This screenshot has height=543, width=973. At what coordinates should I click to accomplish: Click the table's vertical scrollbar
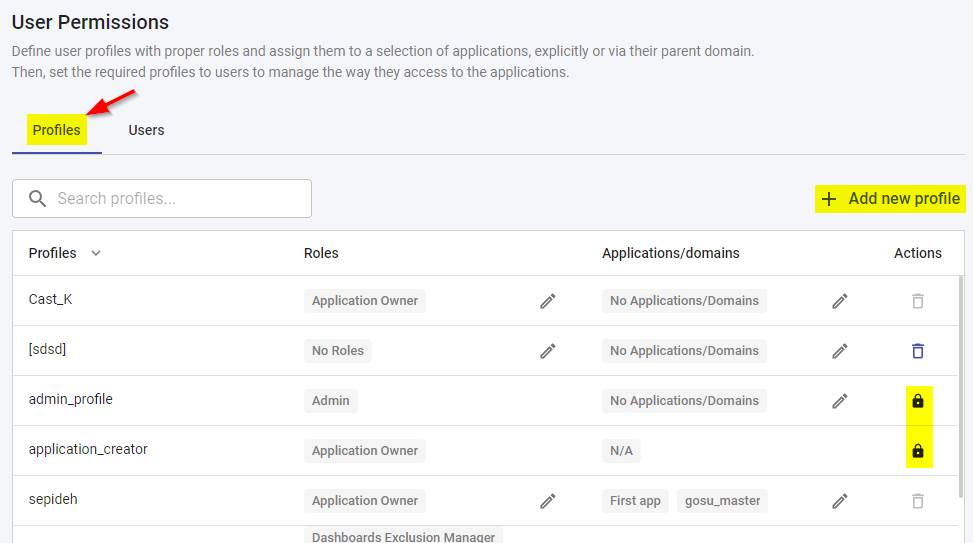pos(960,400)
